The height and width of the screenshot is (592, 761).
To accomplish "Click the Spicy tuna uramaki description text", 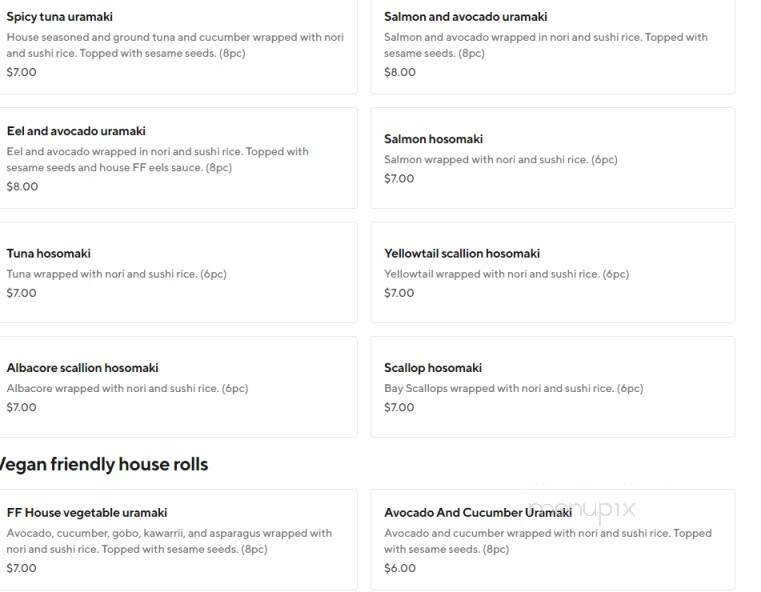I will point(175,45).
